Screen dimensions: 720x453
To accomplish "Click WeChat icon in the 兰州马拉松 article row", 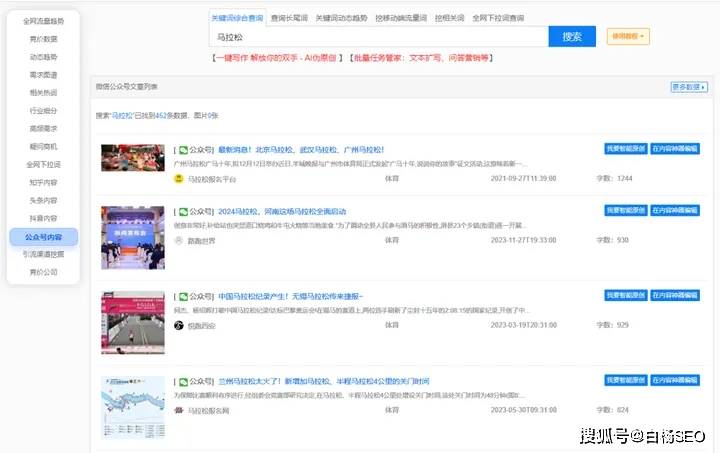I will tap(183, 382).
